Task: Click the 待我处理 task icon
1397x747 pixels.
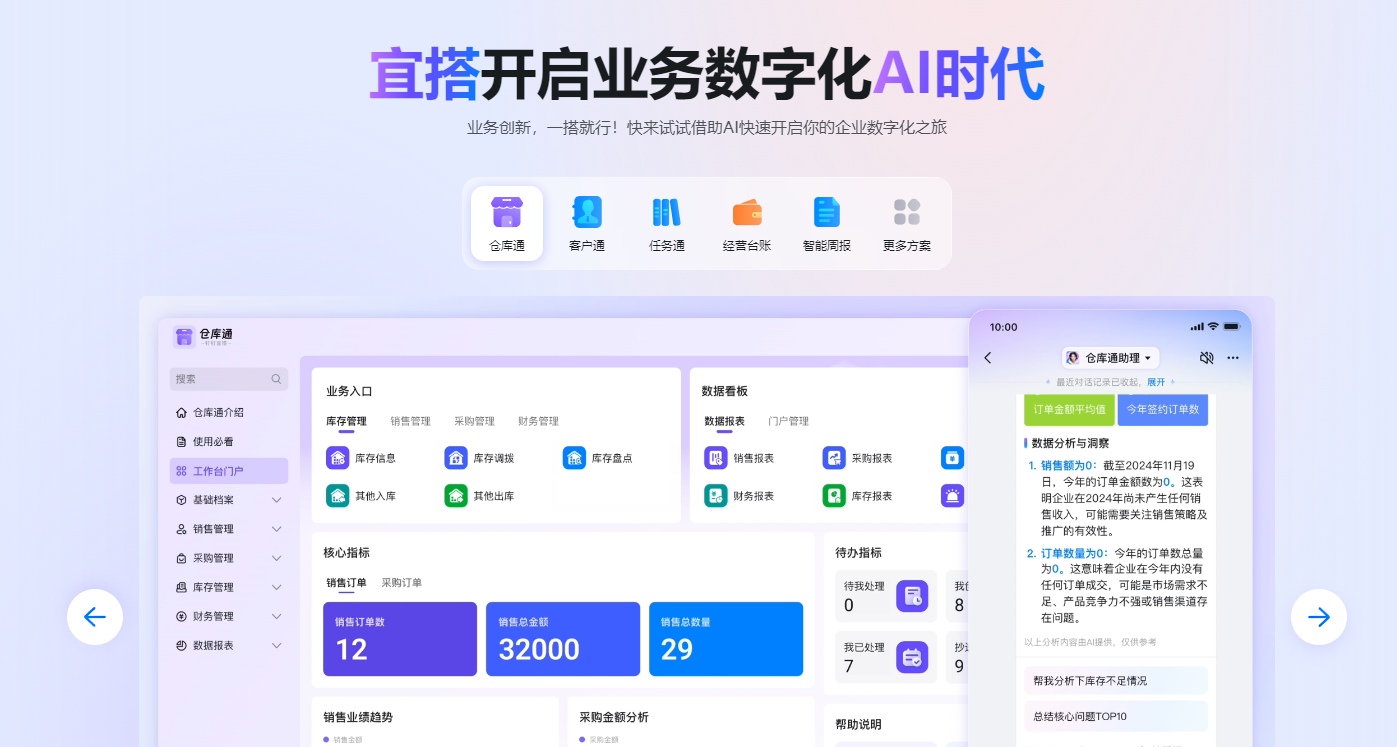Action: tap(912, 596)
